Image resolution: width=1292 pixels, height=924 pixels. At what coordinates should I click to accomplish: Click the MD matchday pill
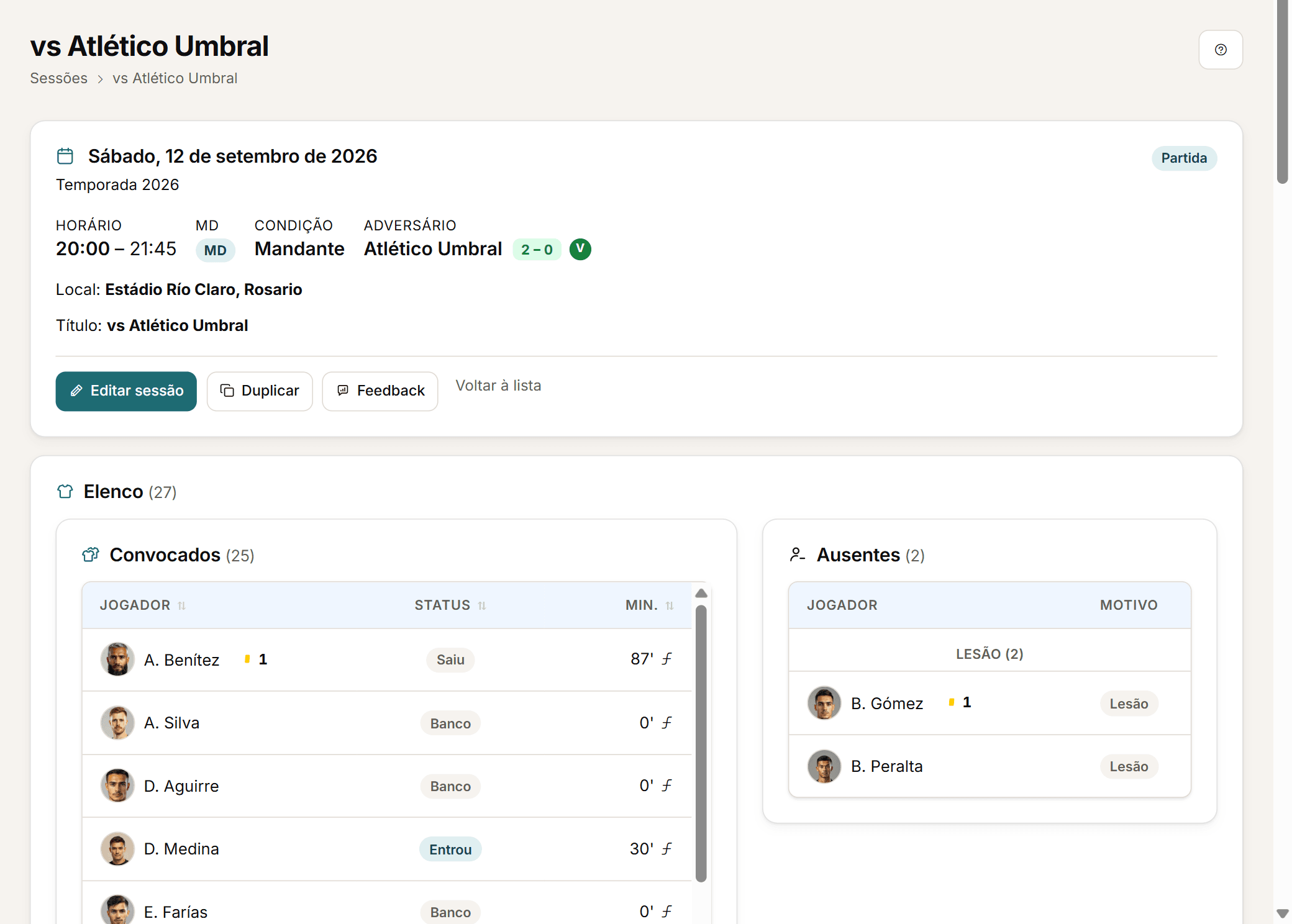pyautogui.click(x=215, y=250)
